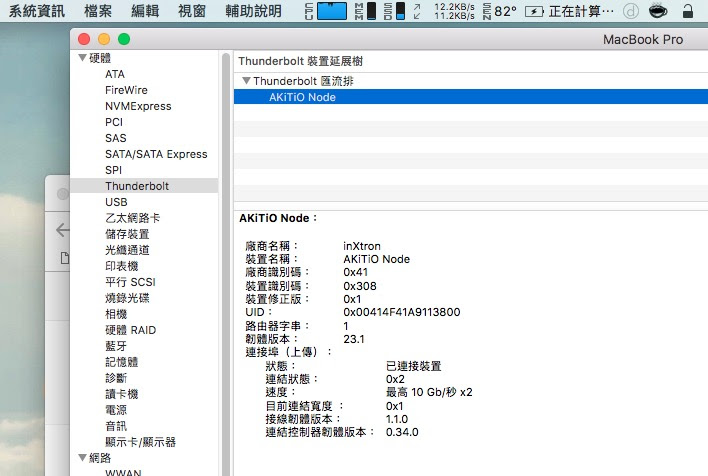Click the 連結控制器韌體版本 value 0.34.0
This screenshot has height=476, width=708.
click(x=402, y=432)
